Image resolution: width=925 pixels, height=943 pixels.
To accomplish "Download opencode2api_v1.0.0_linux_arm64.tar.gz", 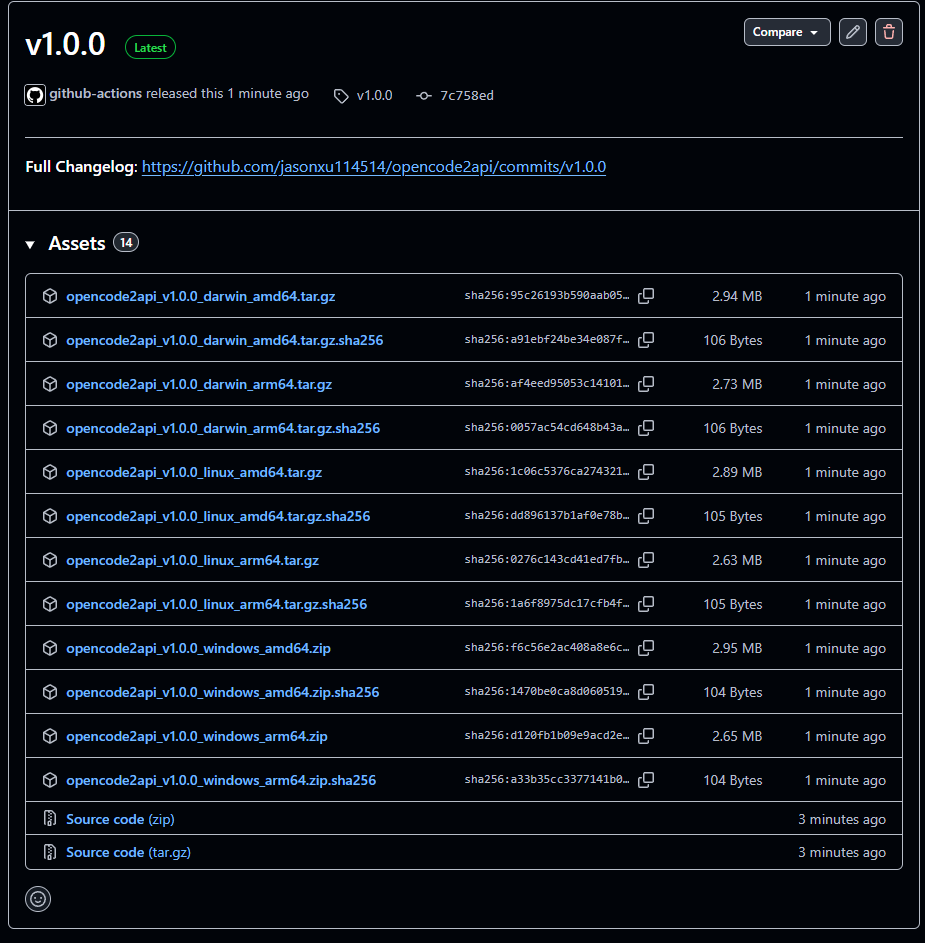I will 192,561.
